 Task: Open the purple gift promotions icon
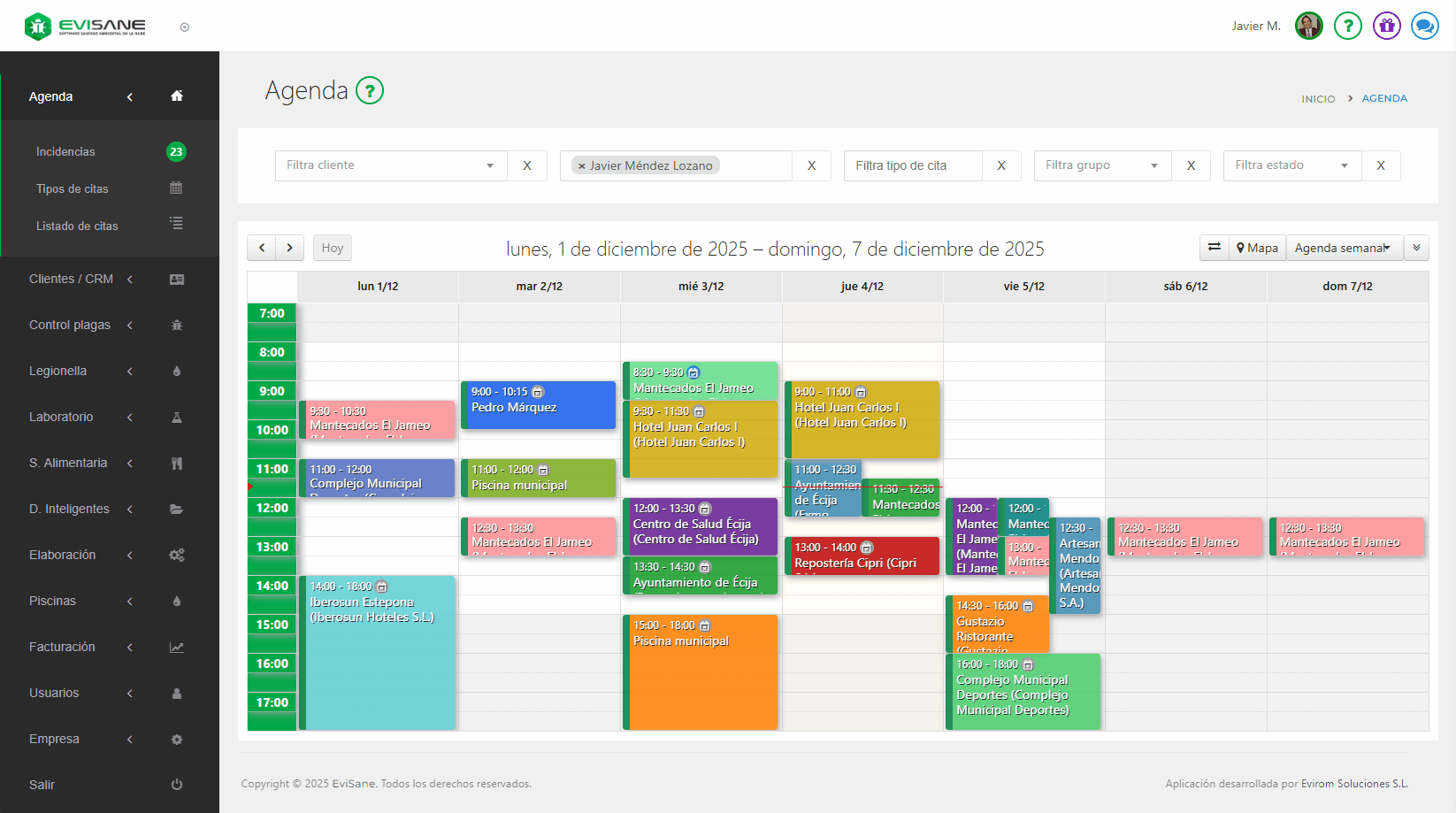coord(1386,26)
